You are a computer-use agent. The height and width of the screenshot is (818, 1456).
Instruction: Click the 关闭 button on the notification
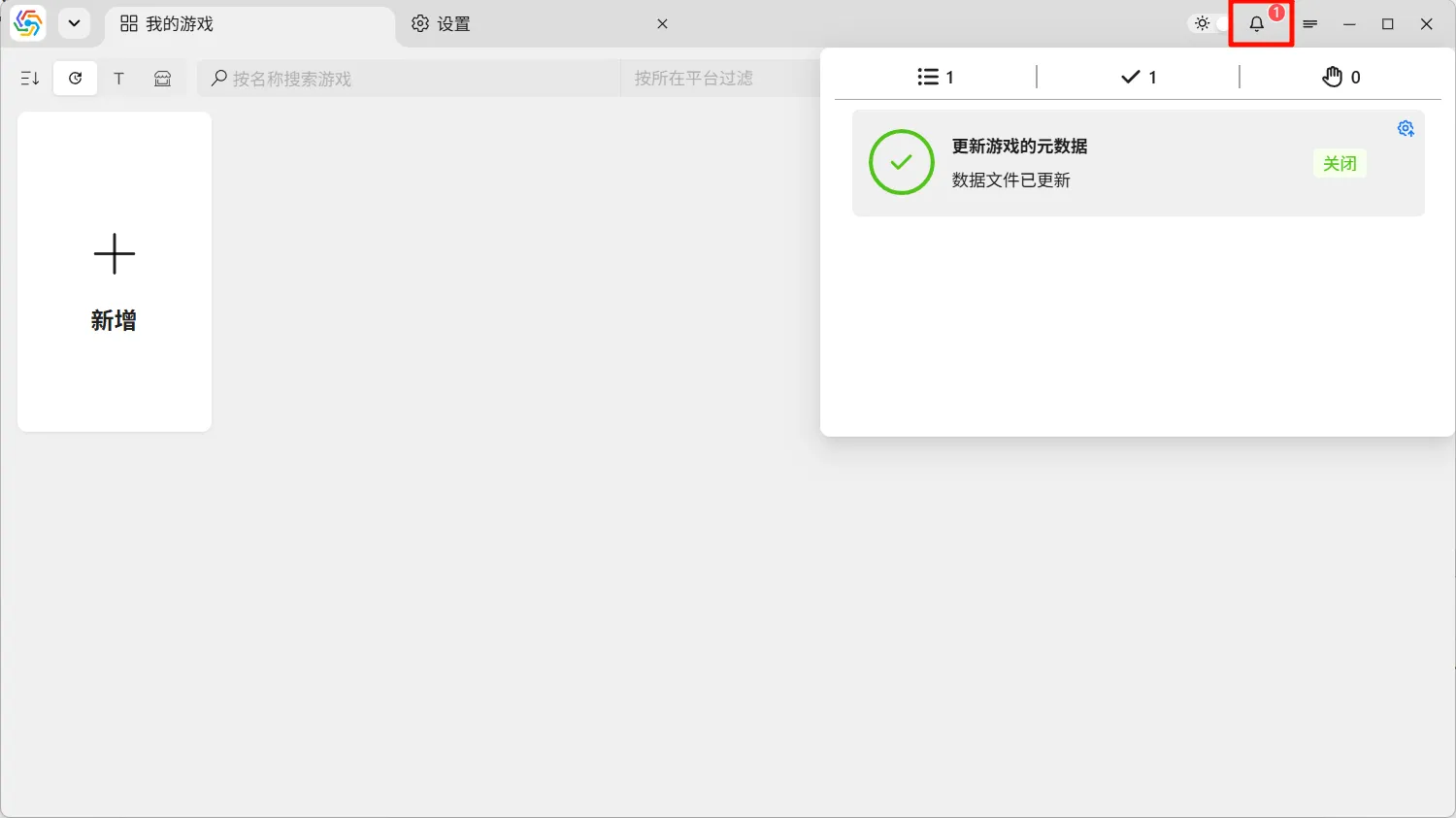point(1340,163)
